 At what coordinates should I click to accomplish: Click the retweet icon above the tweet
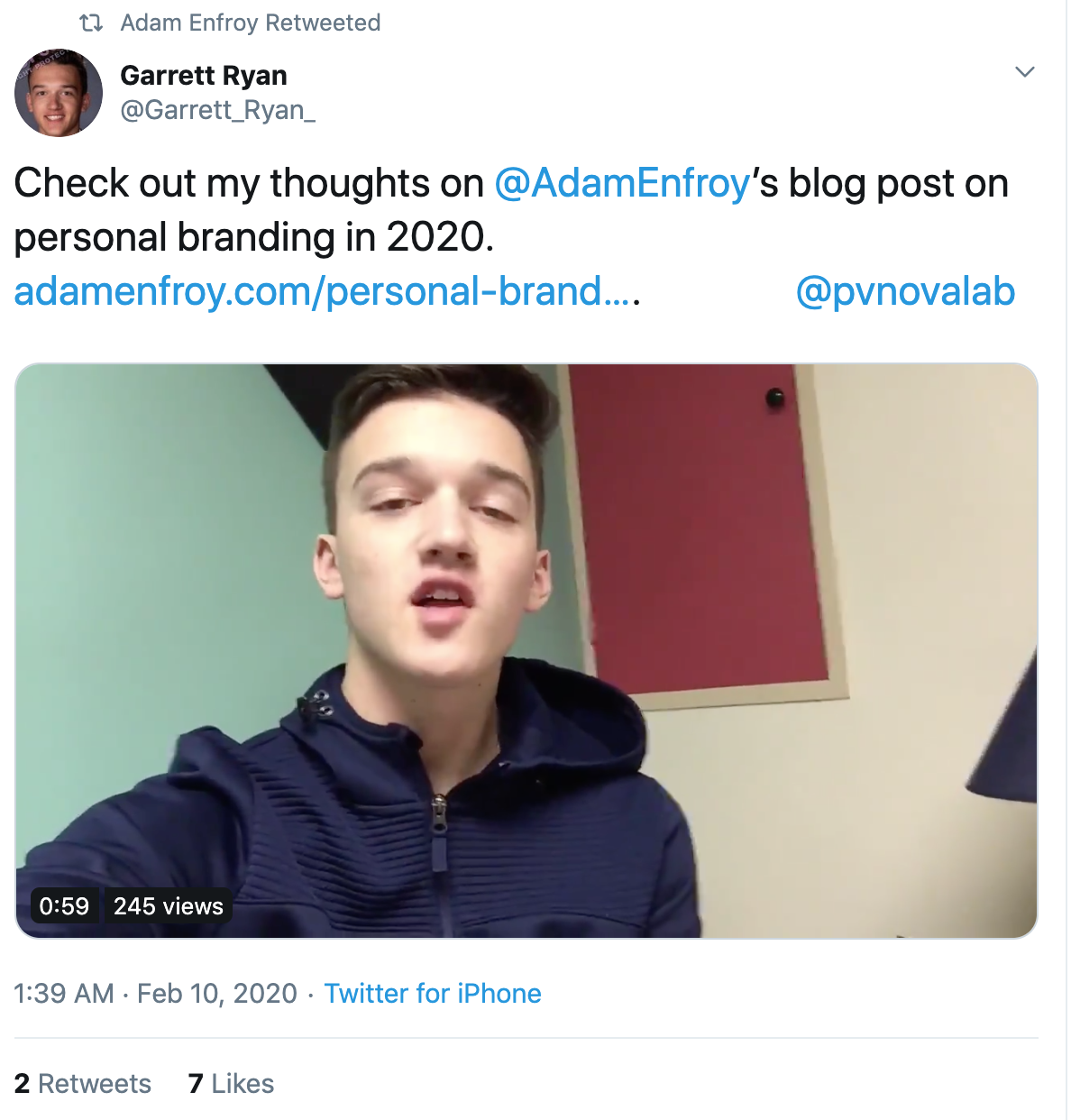pyautogui.click(x=91, y=23)
